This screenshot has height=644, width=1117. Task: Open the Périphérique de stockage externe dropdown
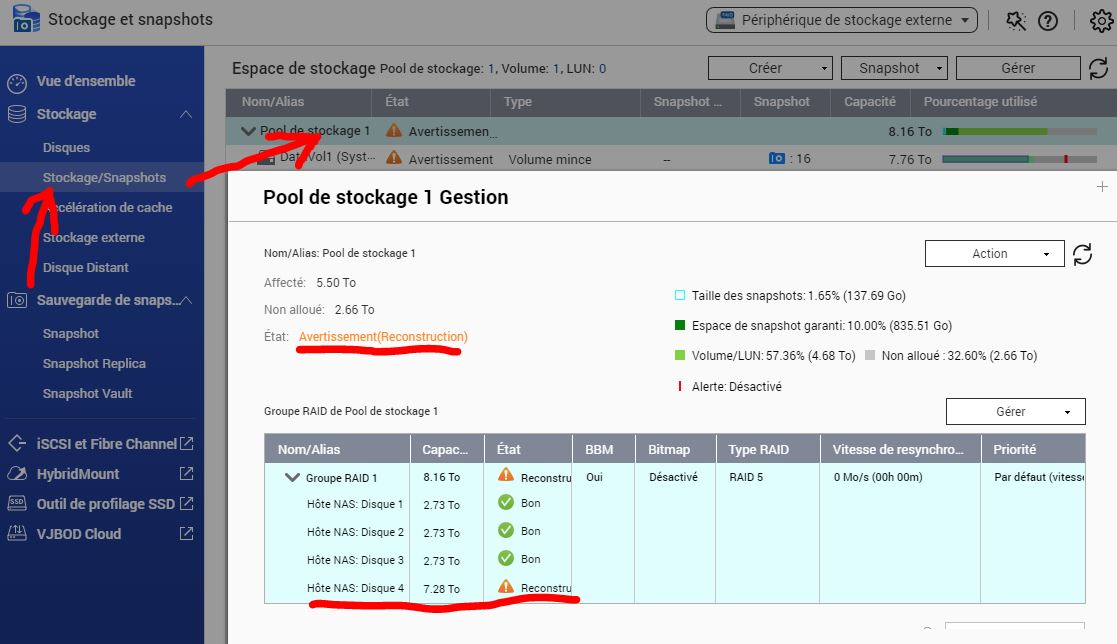click(x=841, y=20)
